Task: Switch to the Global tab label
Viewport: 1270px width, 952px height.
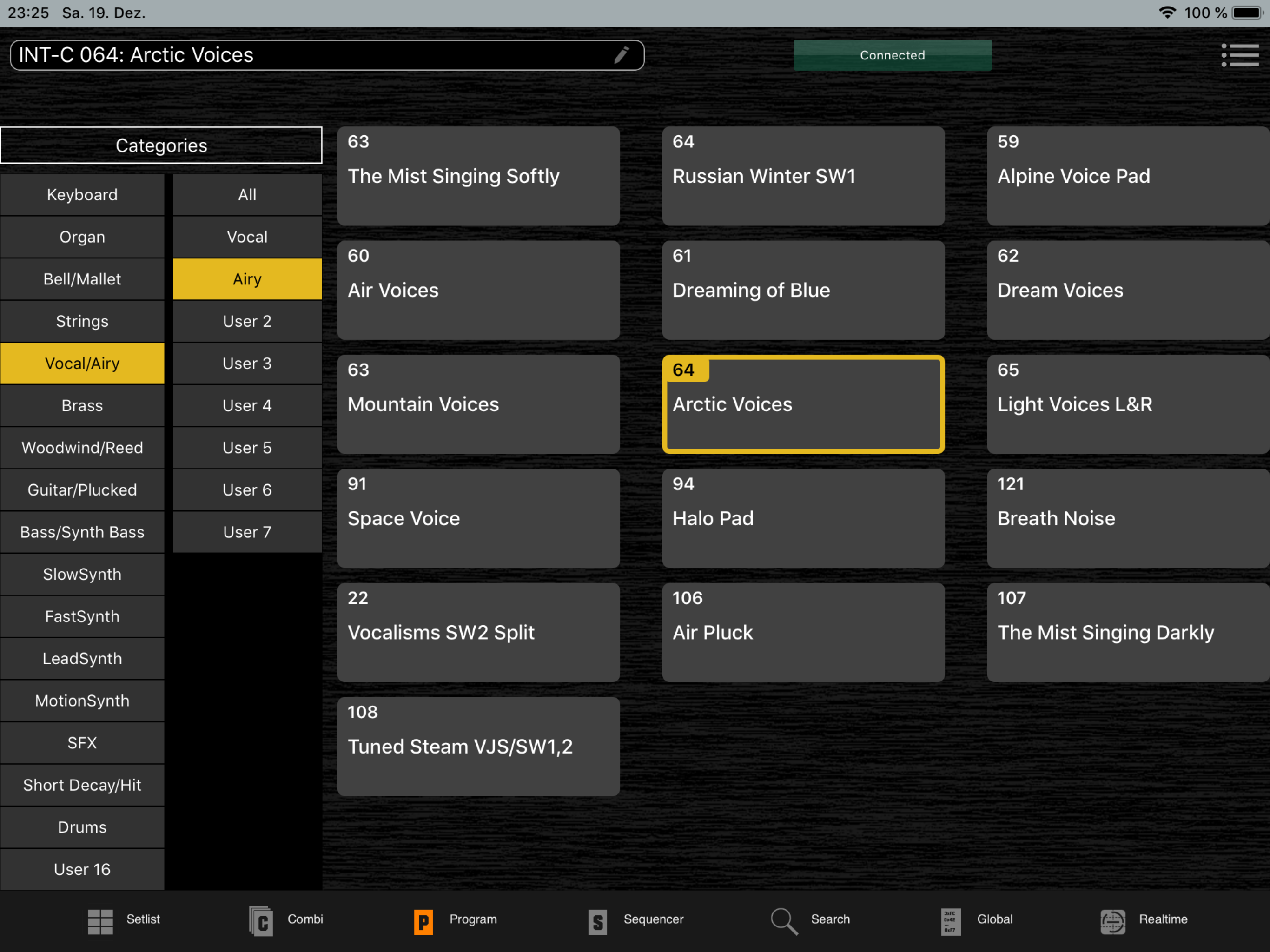Action: click(x=995, y=919)
